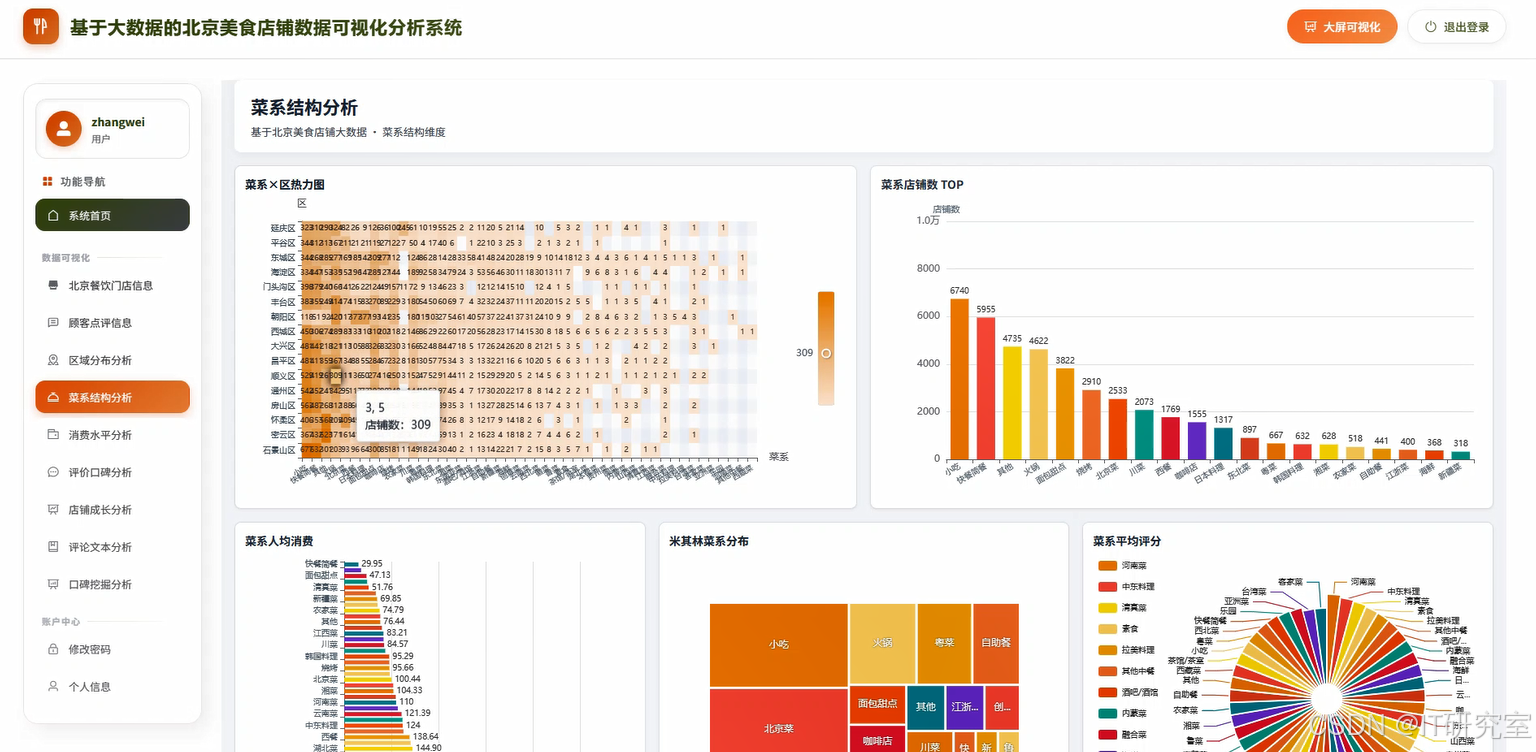Click the 咖啡店 bar labeled 1555
Viewport: 1536px width, 752px height.
click(x=1197, y=441)
